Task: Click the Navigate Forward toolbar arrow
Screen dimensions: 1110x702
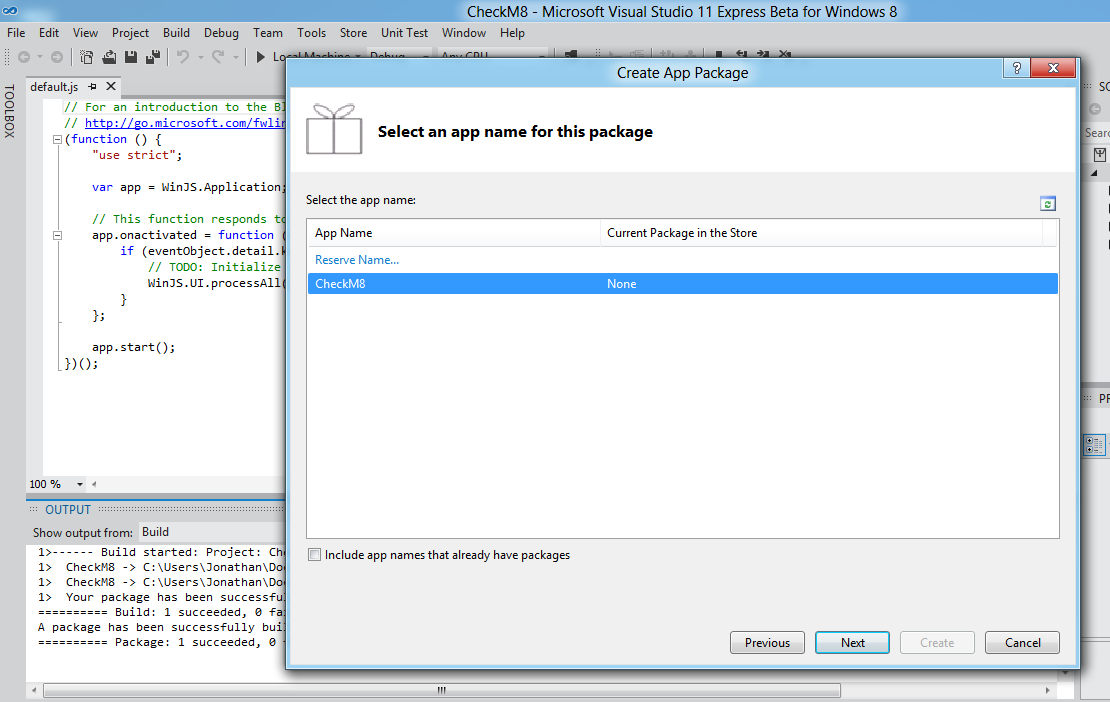Action: click(57, 57)
